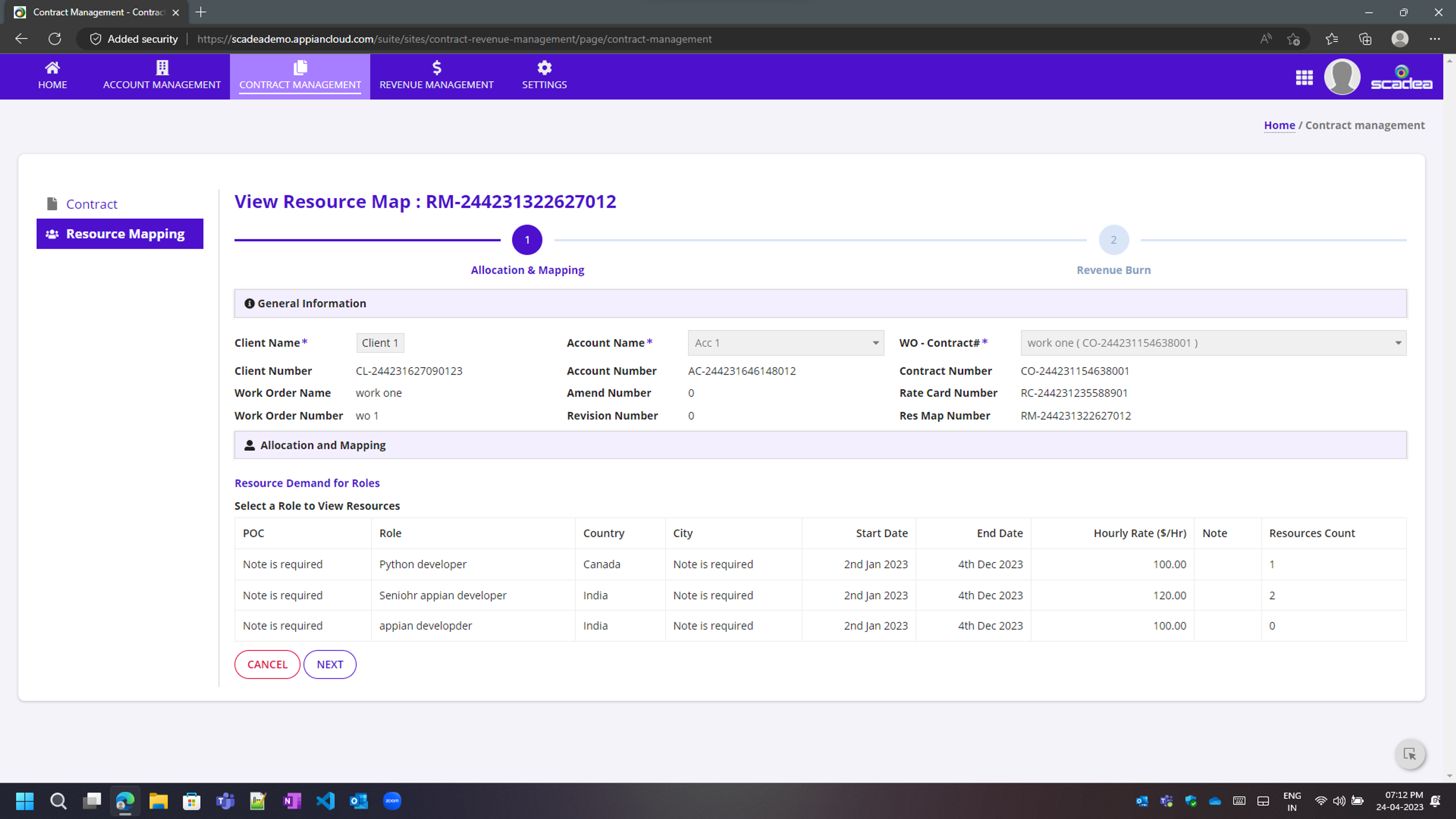Open the browser collections icon
1456x819 pixels.
(x=1365, y=39)
